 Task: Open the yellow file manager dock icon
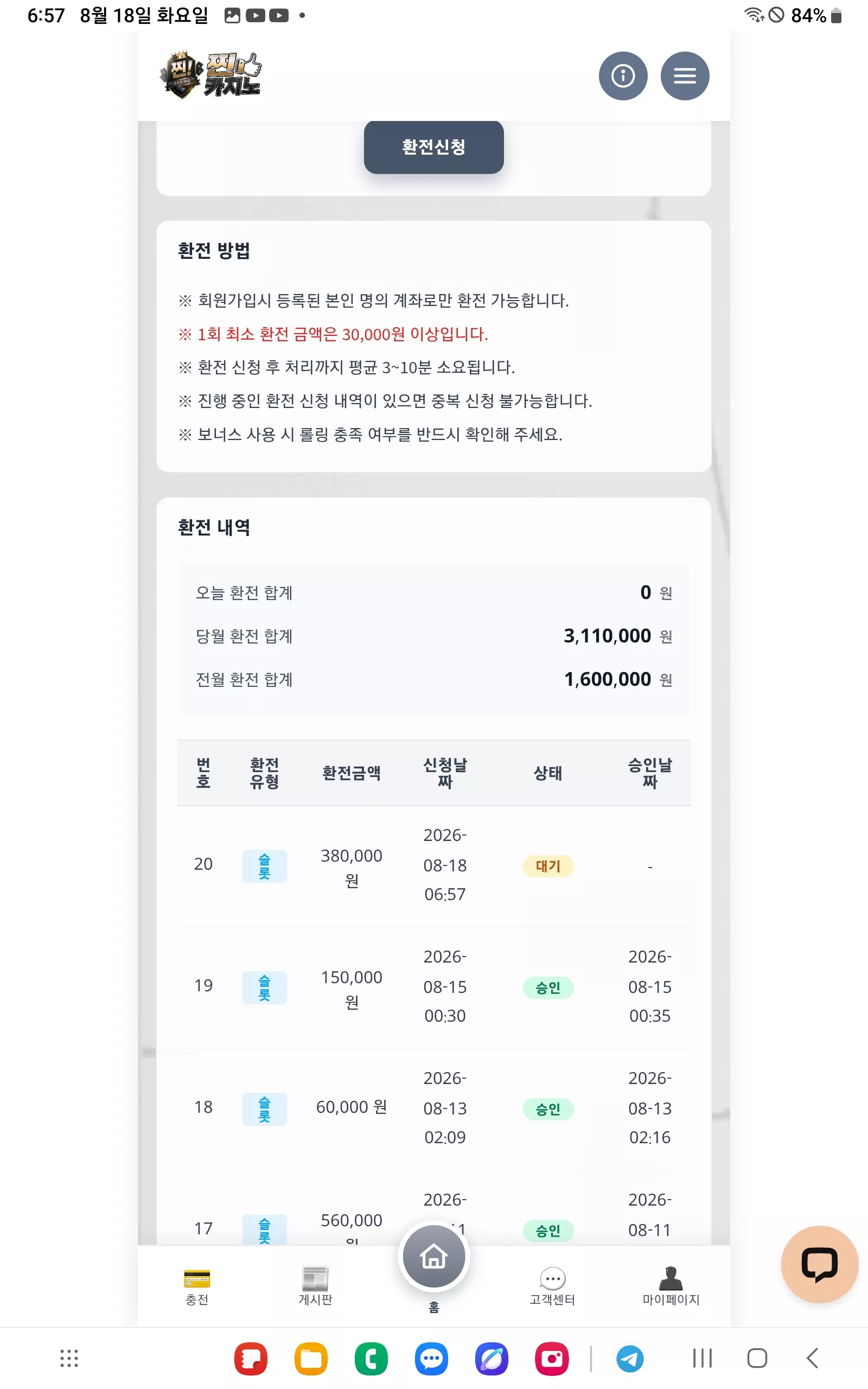click(310, 1359)
